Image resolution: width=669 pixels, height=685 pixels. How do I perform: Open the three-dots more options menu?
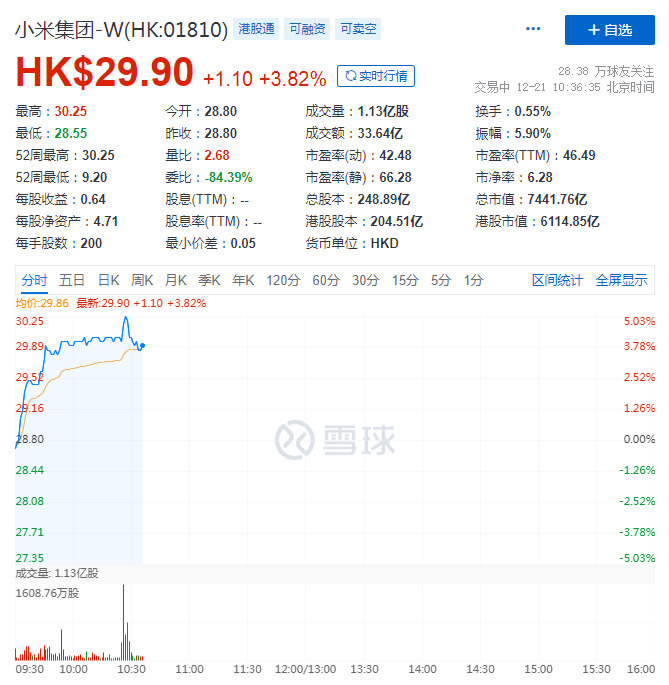tap(533, 29)
